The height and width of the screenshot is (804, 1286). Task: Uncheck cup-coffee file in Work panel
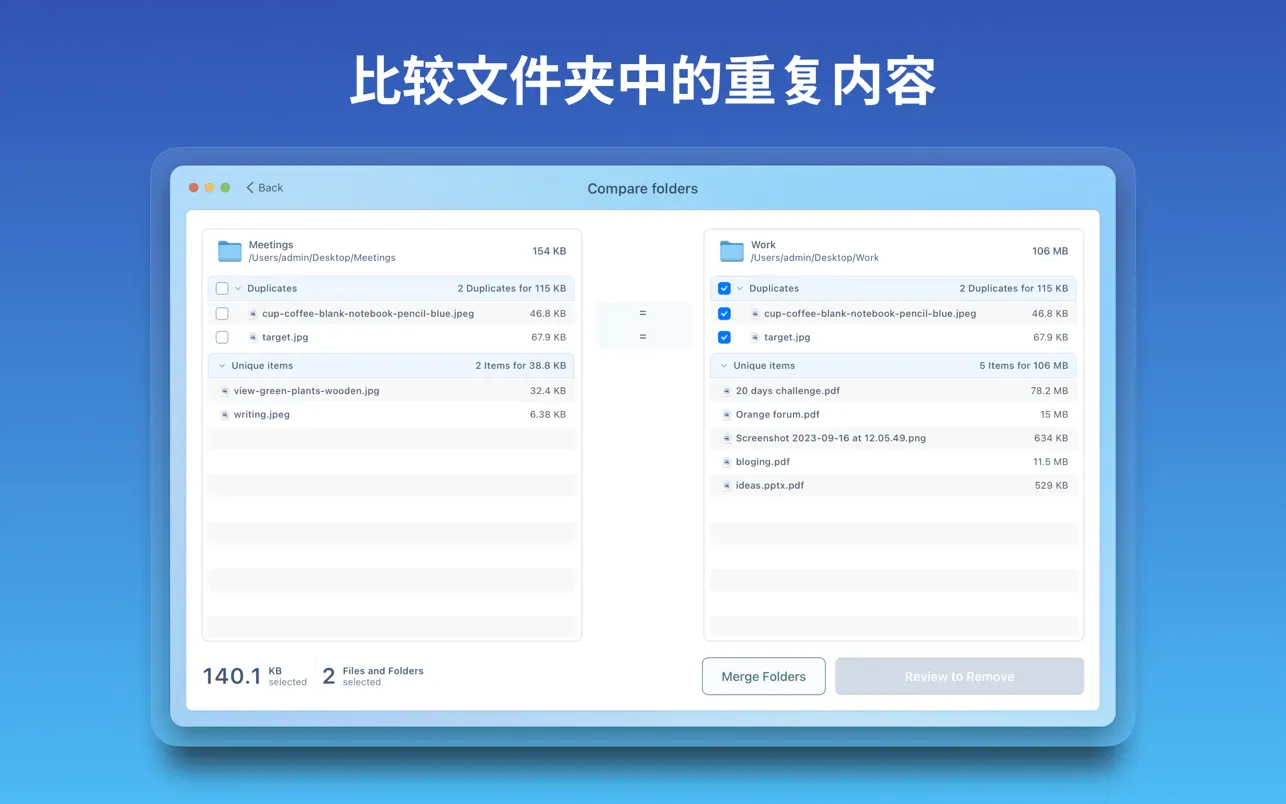coord(724,313)
